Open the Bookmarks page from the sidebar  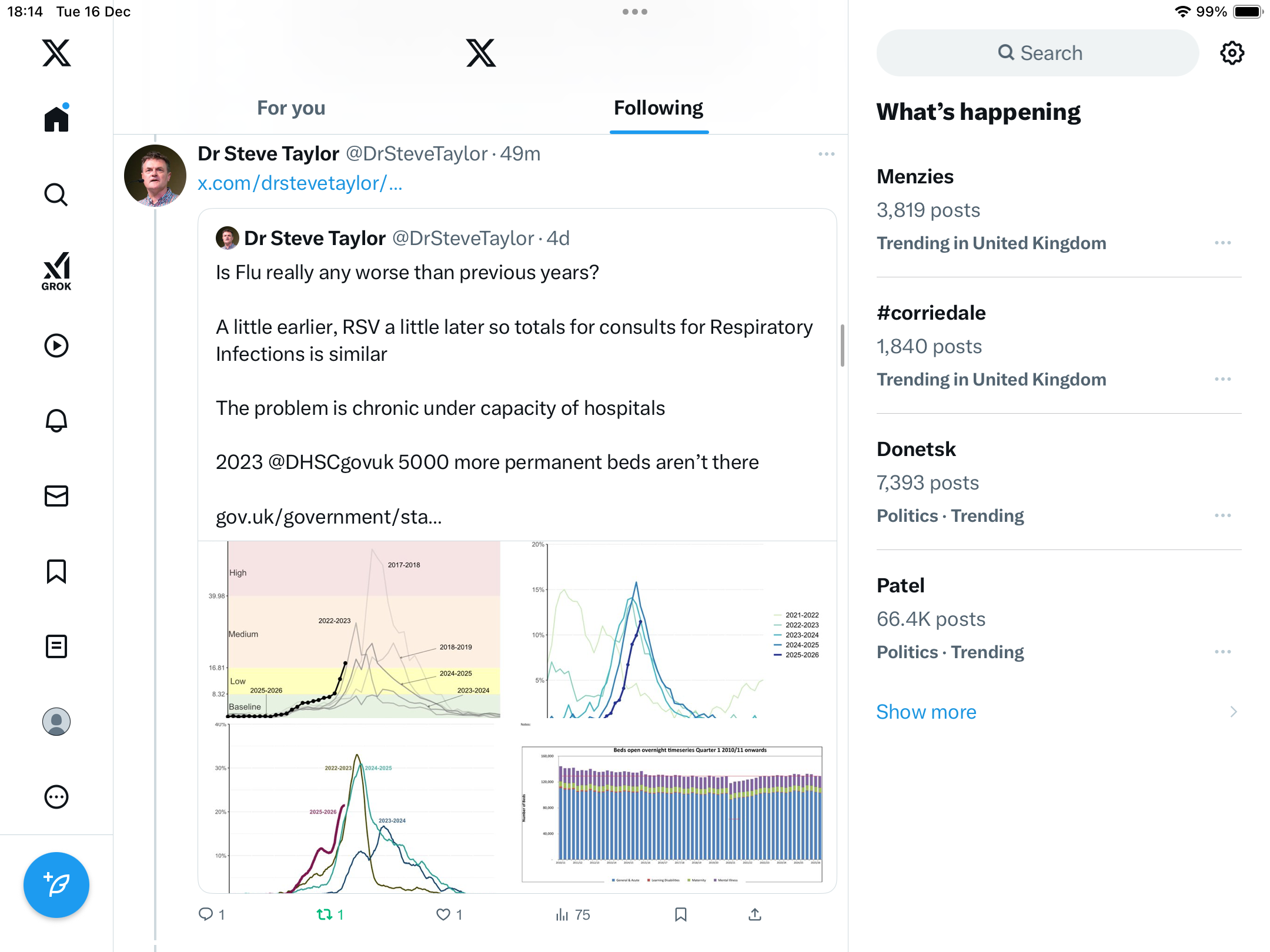click(x=56, y=571)
